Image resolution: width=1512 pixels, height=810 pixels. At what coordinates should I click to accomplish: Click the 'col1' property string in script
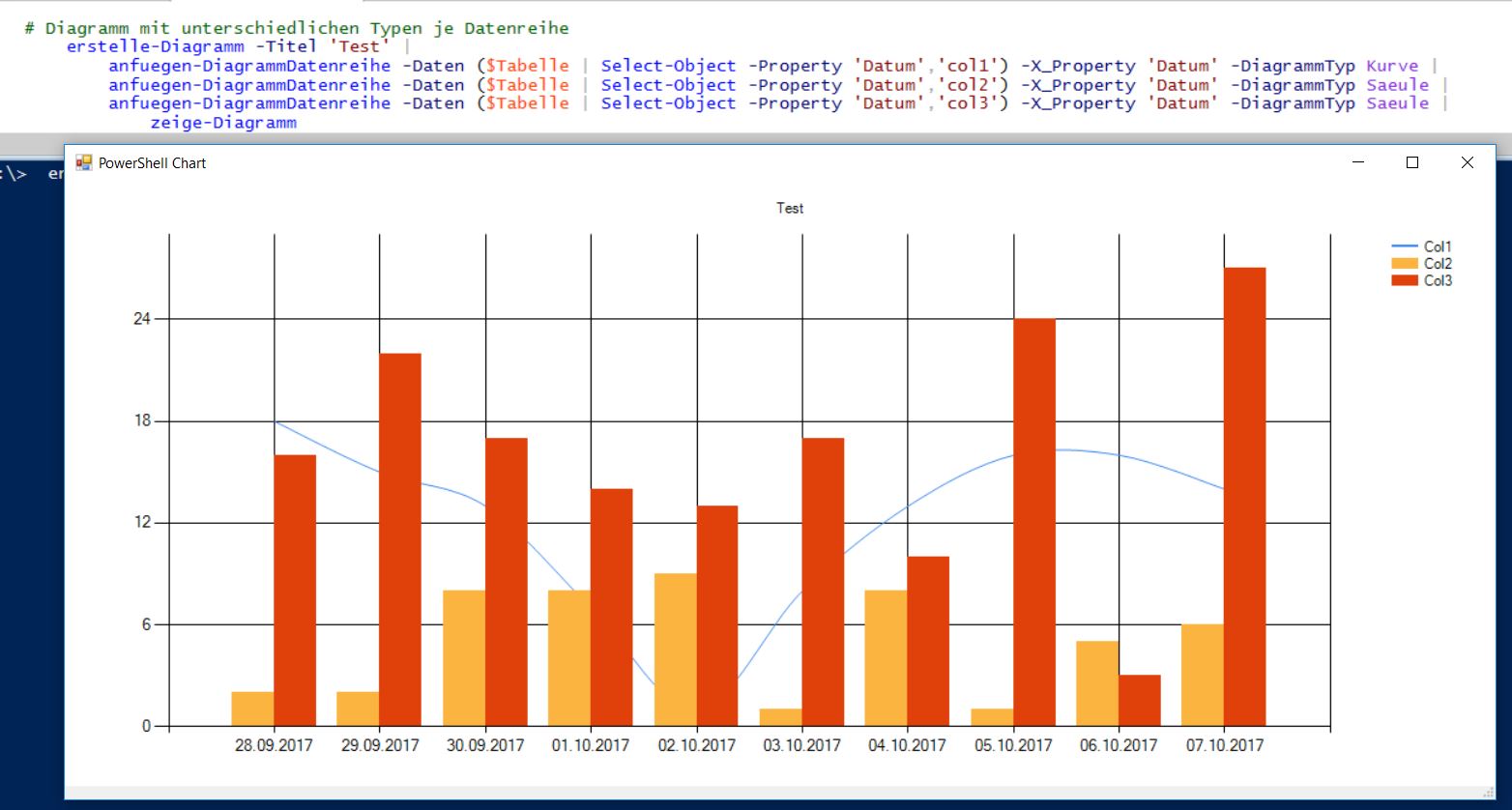968,66
